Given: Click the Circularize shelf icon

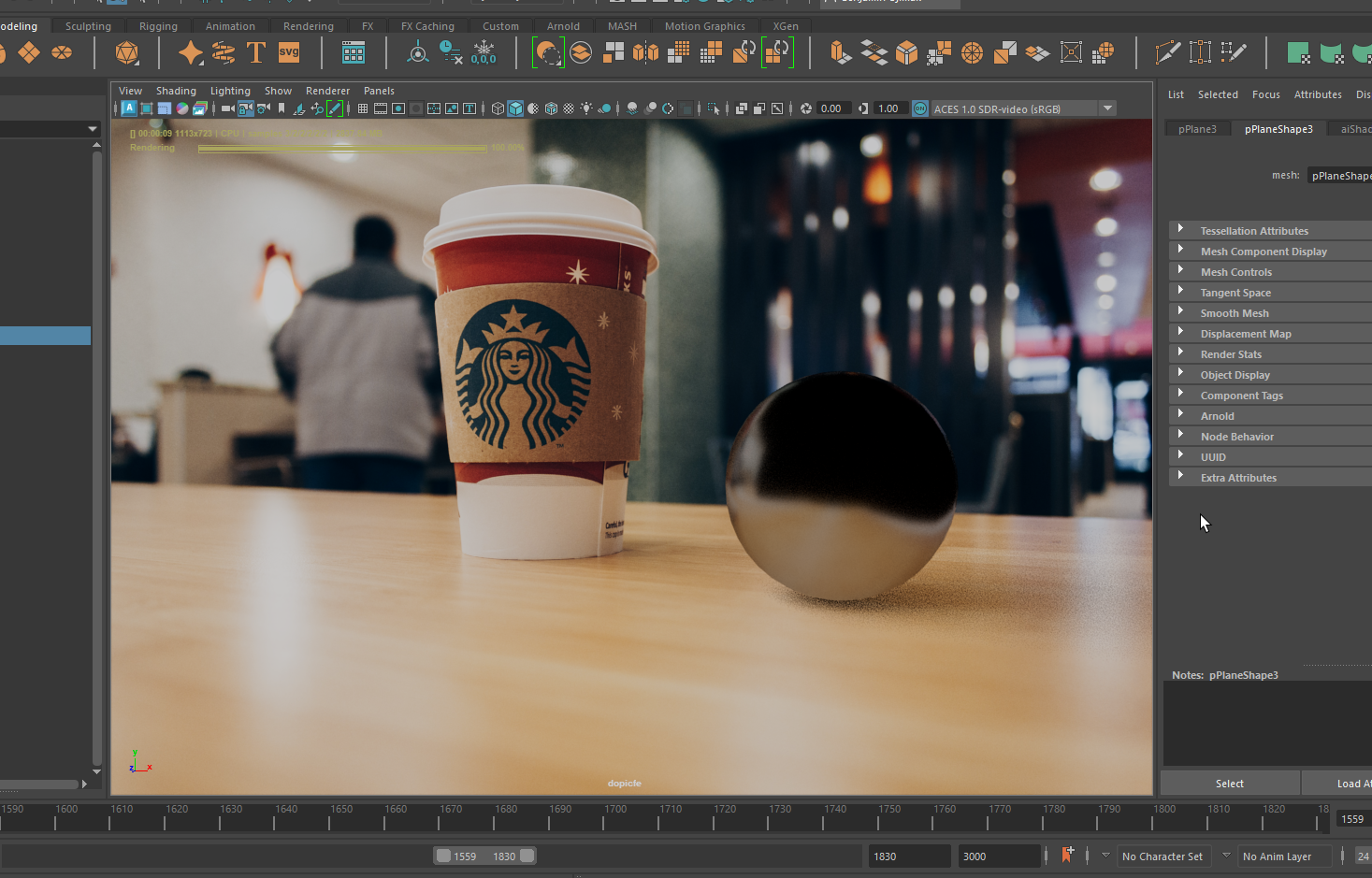Looking at the screenshot, I should coord(973,53).
